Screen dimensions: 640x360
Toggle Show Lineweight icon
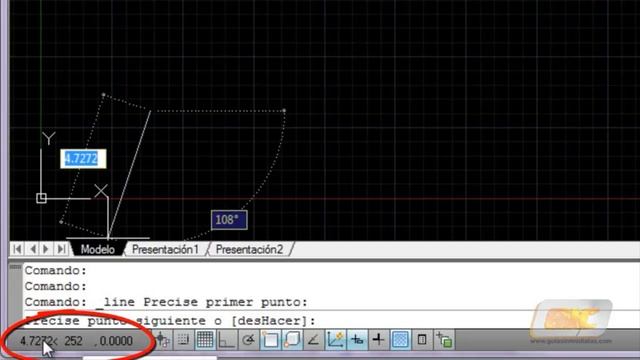[378, 340]
